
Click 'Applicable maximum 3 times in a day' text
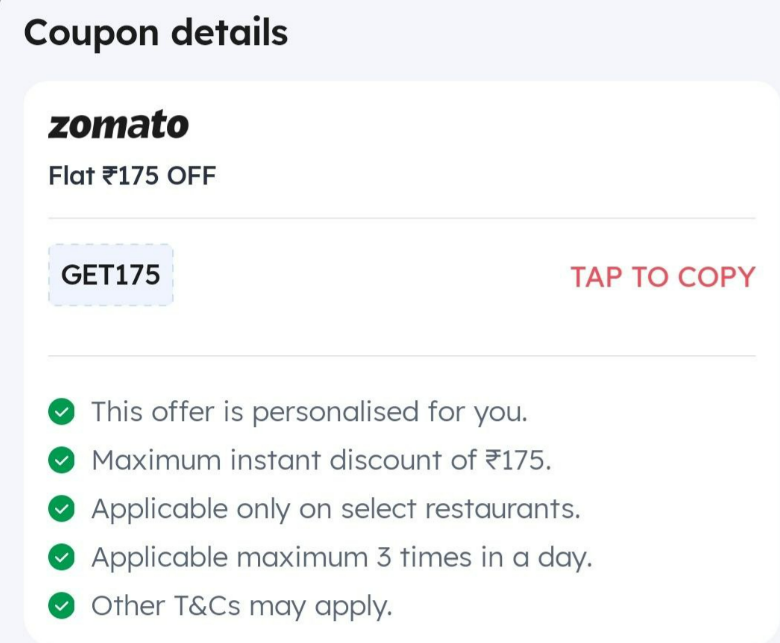pyautogui.click(x=342, y=557)
